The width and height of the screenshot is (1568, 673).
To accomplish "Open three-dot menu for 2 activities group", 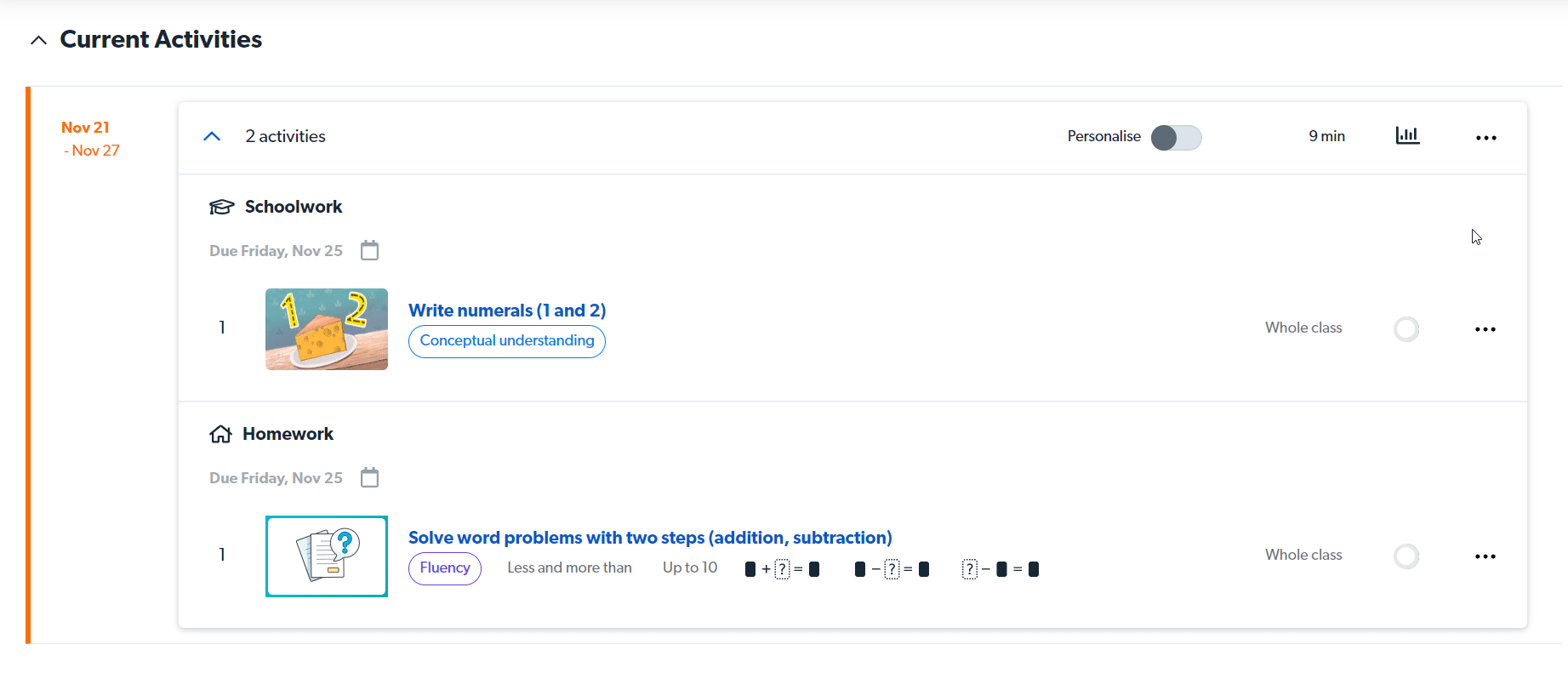I will pyautogui.click(x=1486, y=138).
